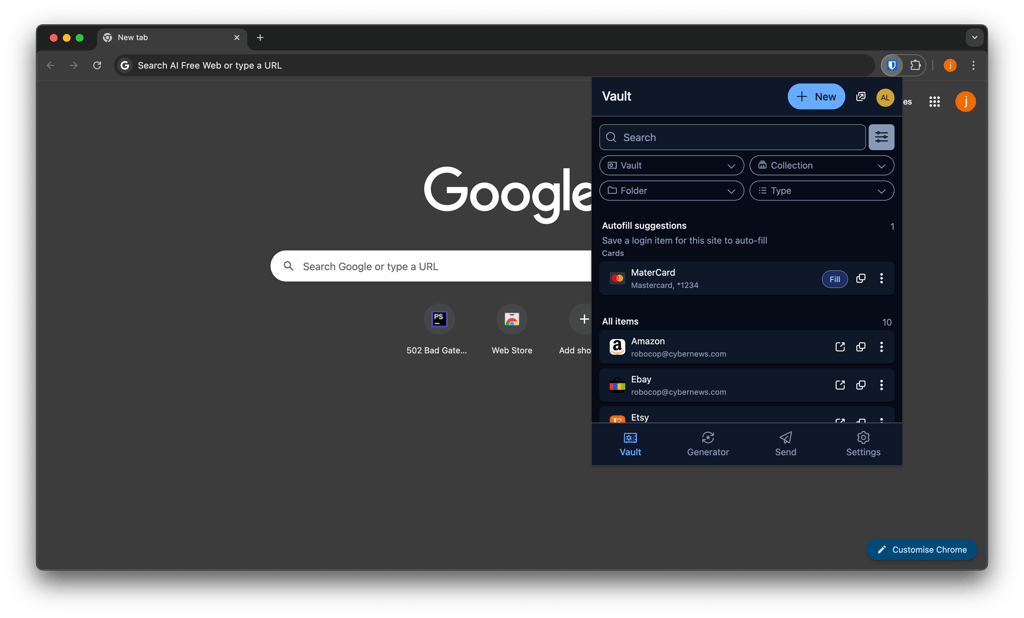The height and width of the screenshot is (618, 1024).
Task: Open the Google account avatar on page
Action: [965, 102]
